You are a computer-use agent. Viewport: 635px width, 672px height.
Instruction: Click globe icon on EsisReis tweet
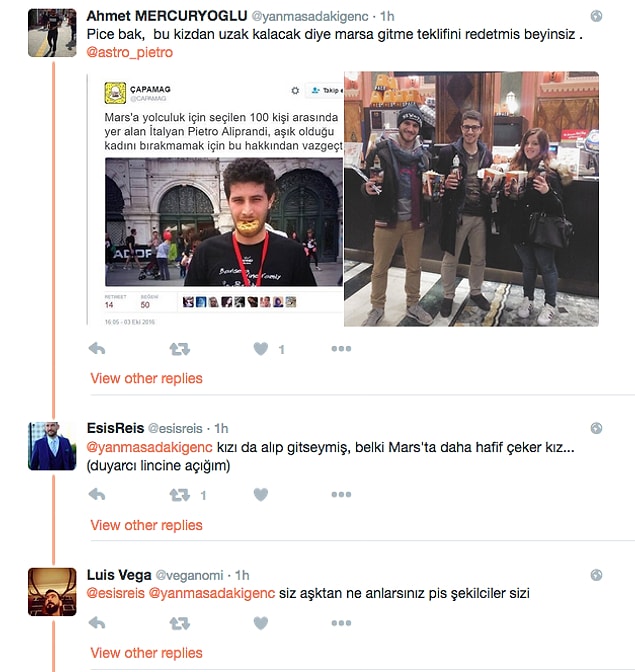pos(596,428)
